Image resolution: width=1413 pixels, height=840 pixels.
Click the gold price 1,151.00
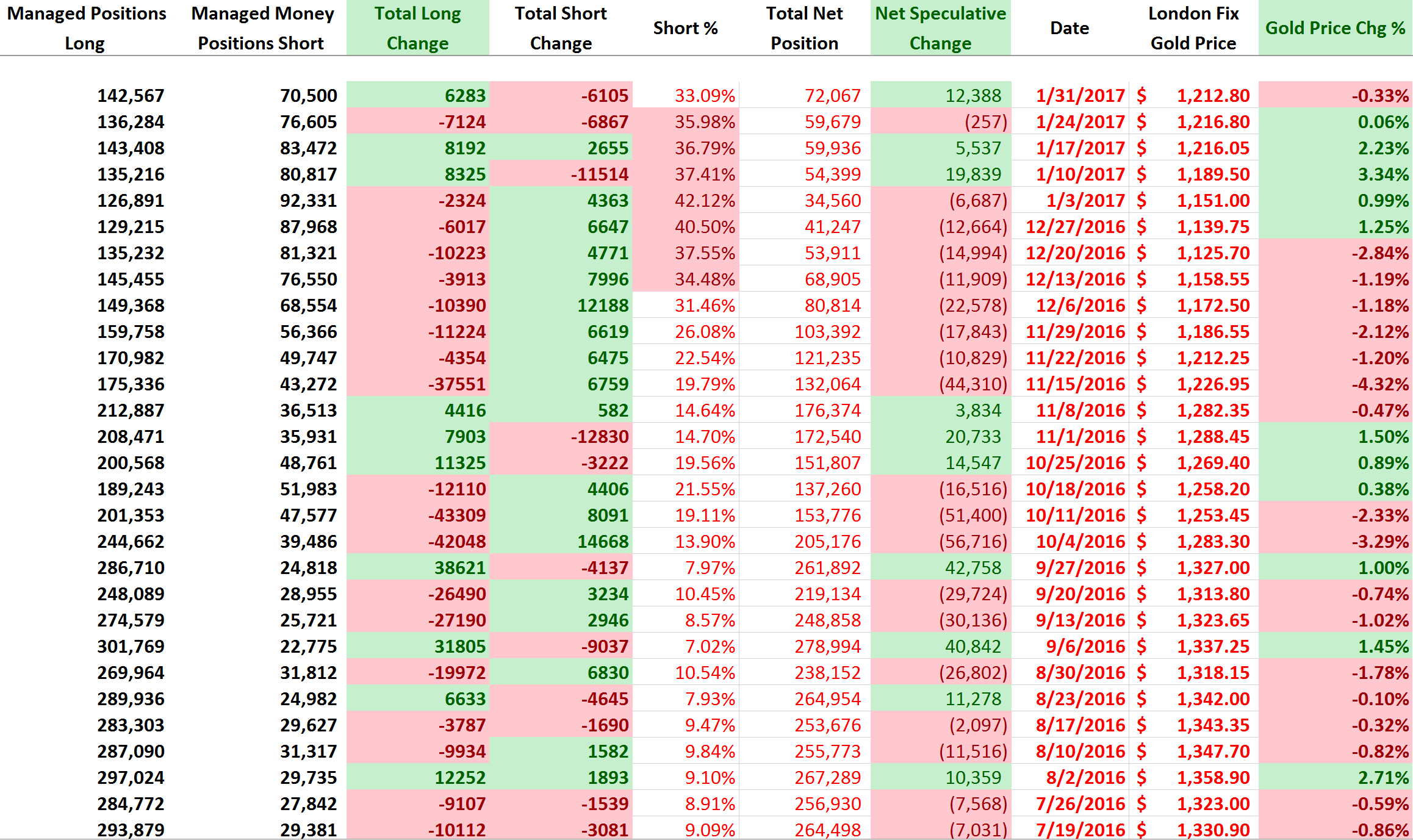click(1193, 200)
